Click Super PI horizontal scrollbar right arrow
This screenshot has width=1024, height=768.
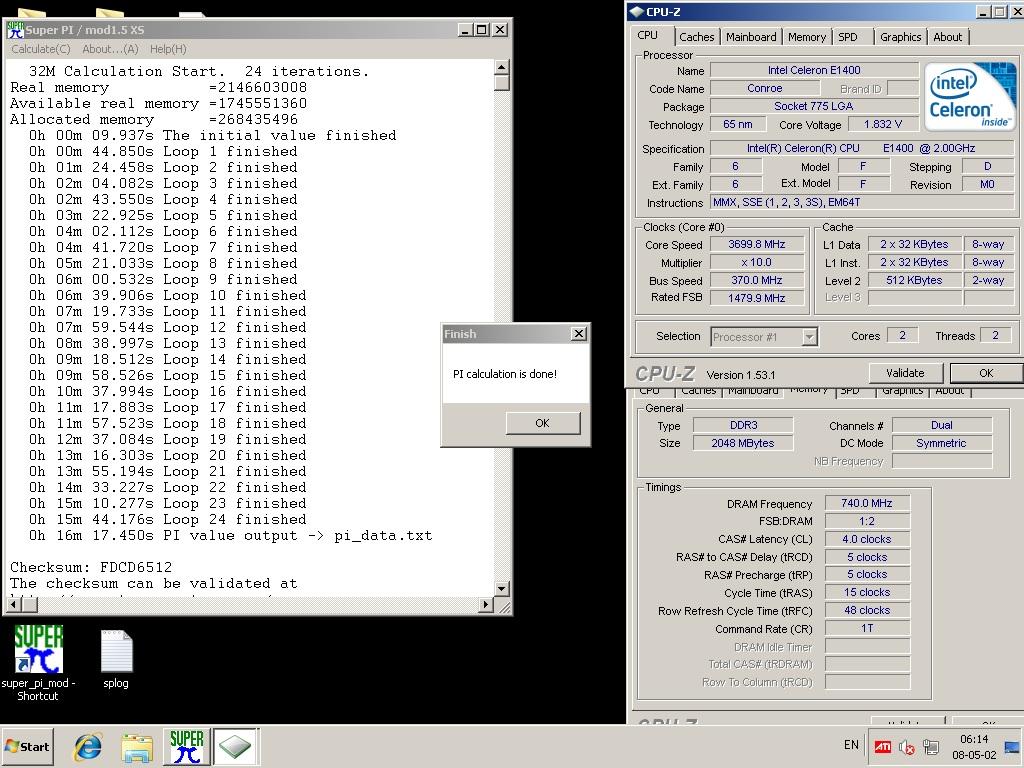point(485,605)
